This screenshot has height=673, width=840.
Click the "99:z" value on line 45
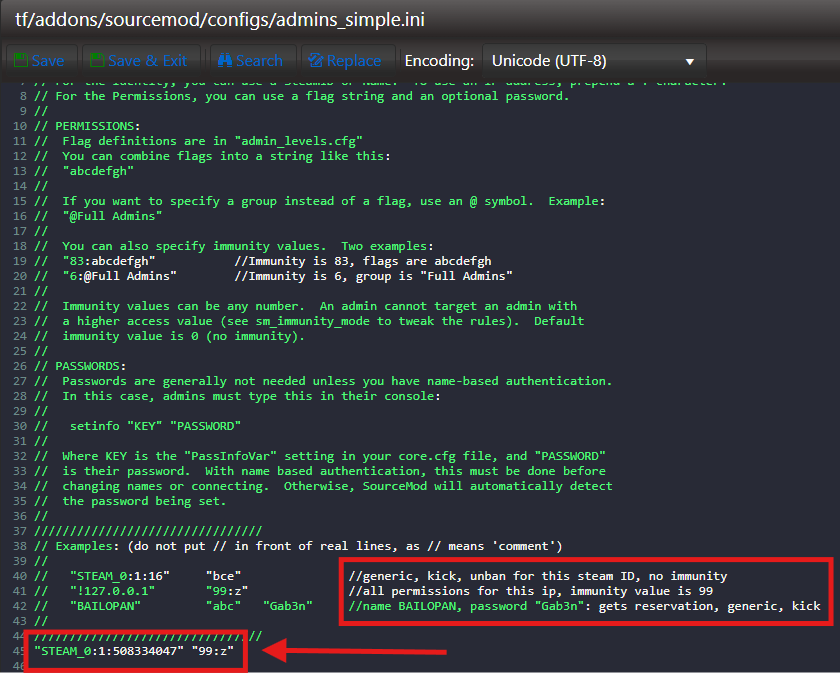point(213,651)
